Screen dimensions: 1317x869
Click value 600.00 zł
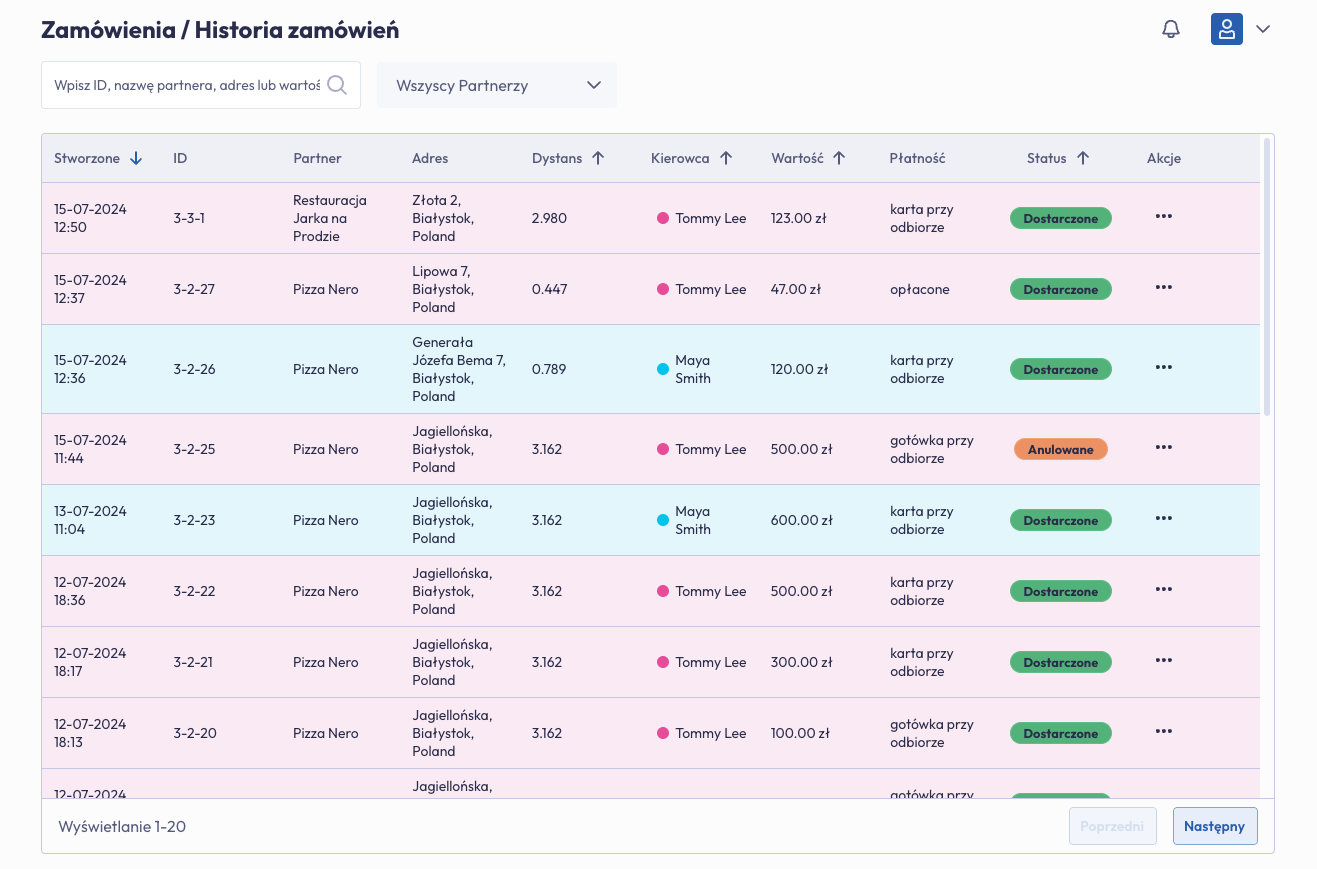point(802,520)
